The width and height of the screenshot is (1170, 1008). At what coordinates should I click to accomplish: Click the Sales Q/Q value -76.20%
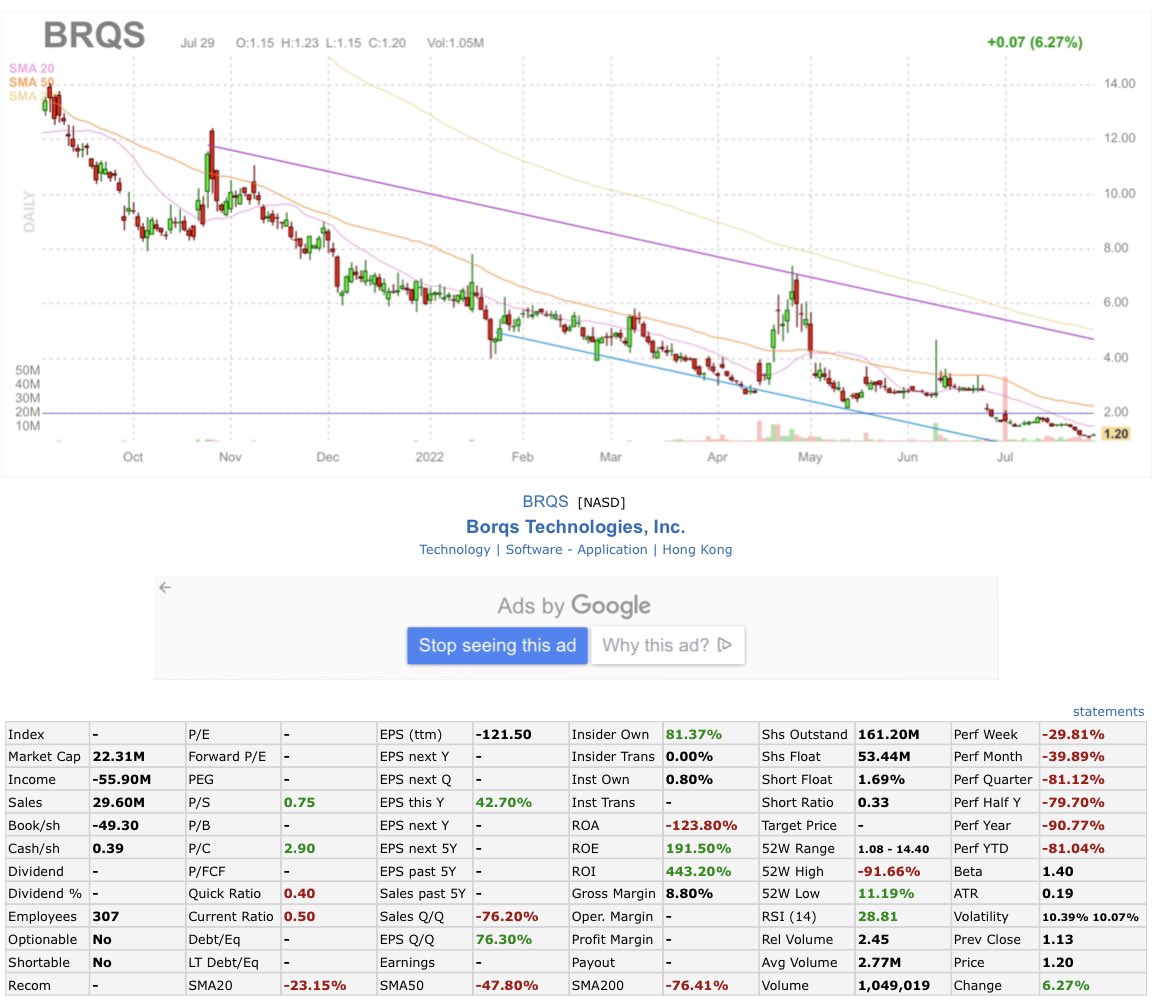507,917
